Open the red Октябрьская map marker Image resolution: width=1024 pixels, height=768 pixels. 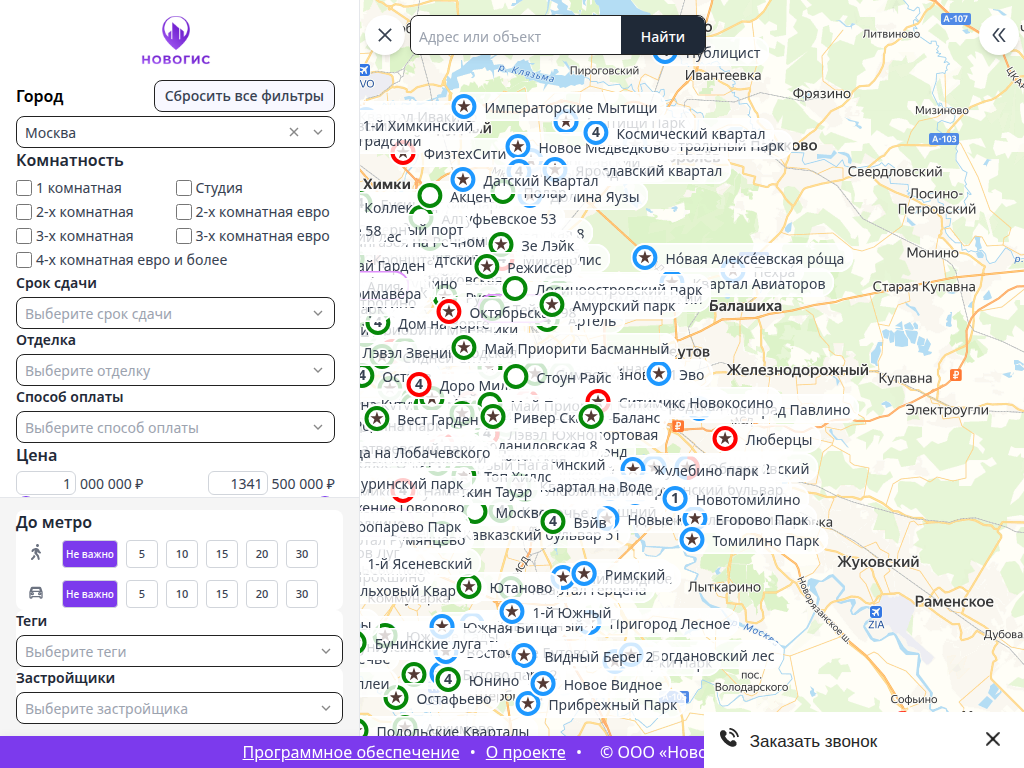pos(449,312)
